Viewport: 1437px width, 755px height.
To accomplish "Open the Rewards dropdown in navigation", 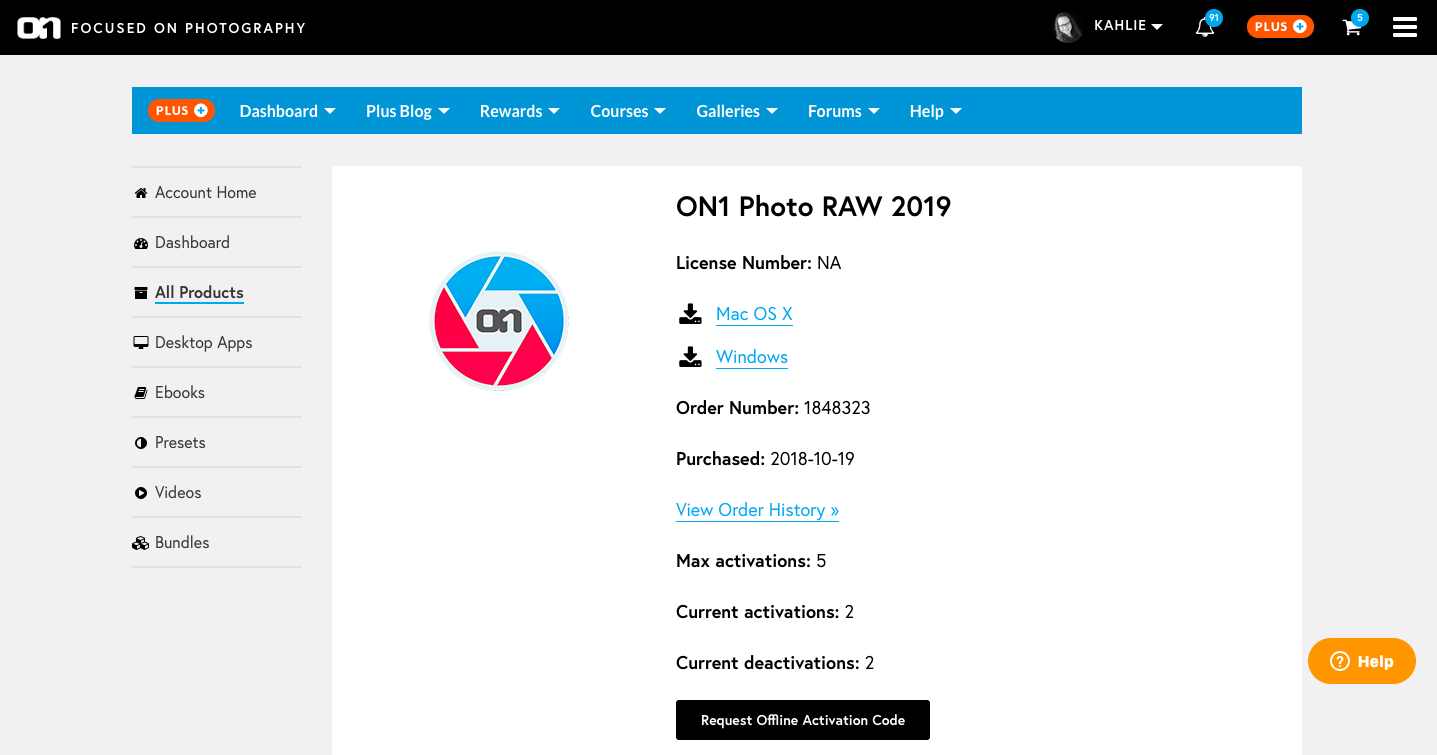I will tap(519, 111).
